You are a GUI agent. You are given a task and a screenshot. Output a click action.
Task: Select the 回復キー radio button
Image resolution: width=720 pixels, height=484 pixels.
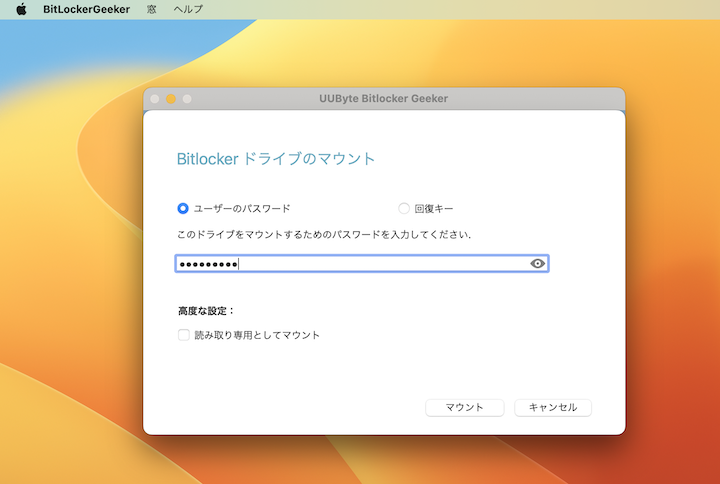[404, 208]
